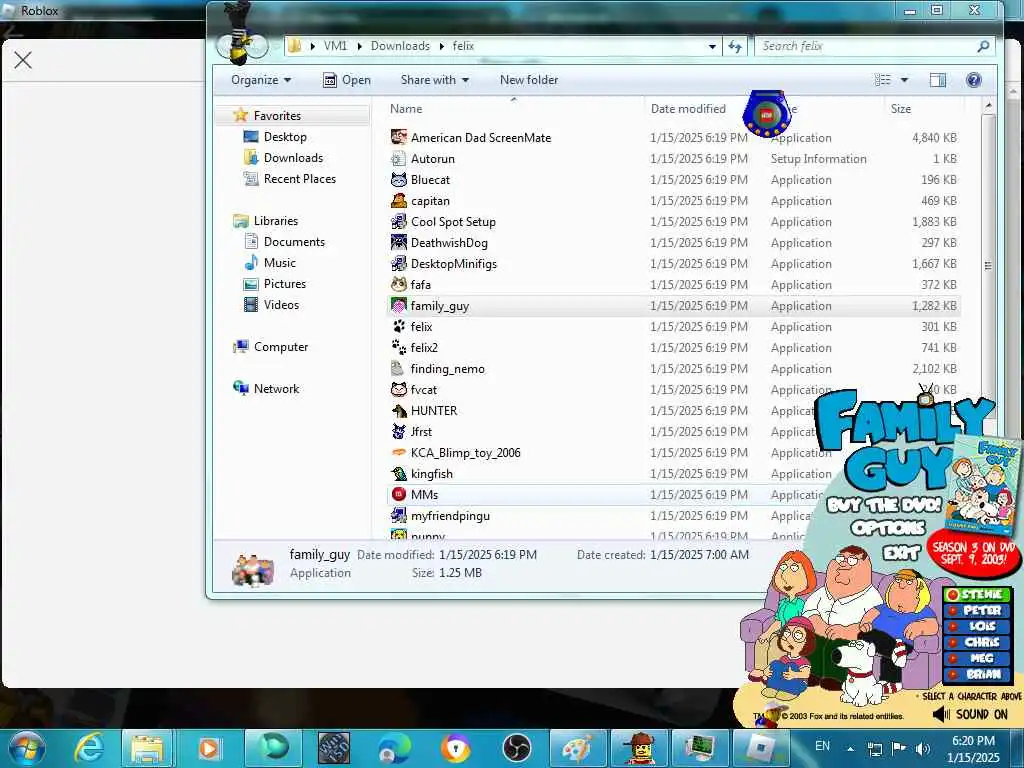Select the Bluecat application icon
This screenshot has height=768, width=1024.
coord(398,179)
